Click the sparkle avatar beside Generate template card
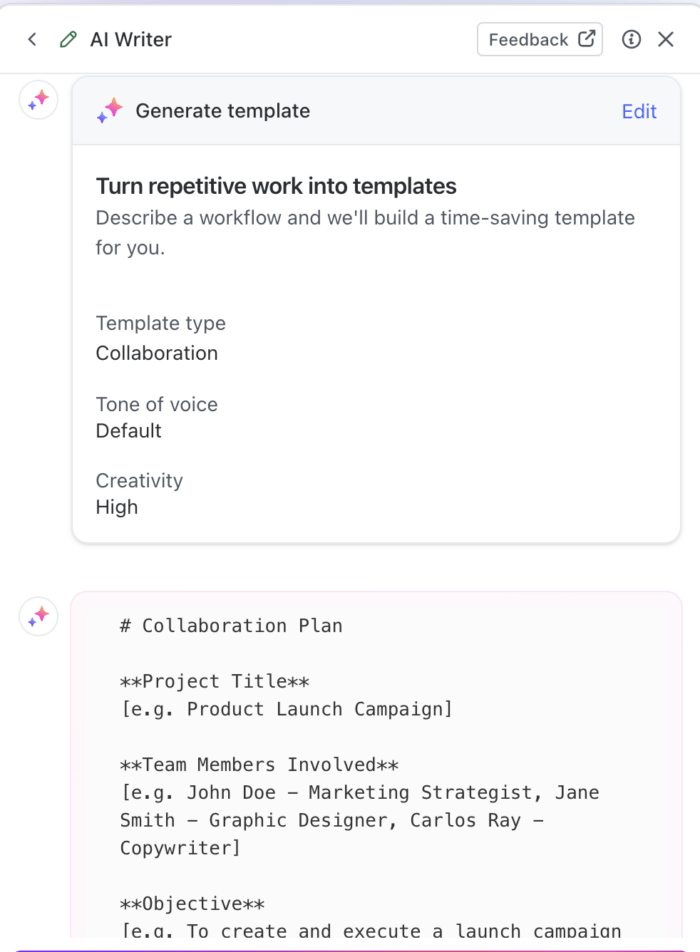The width and height of the screenshot is (700, 952). (39, 100)
